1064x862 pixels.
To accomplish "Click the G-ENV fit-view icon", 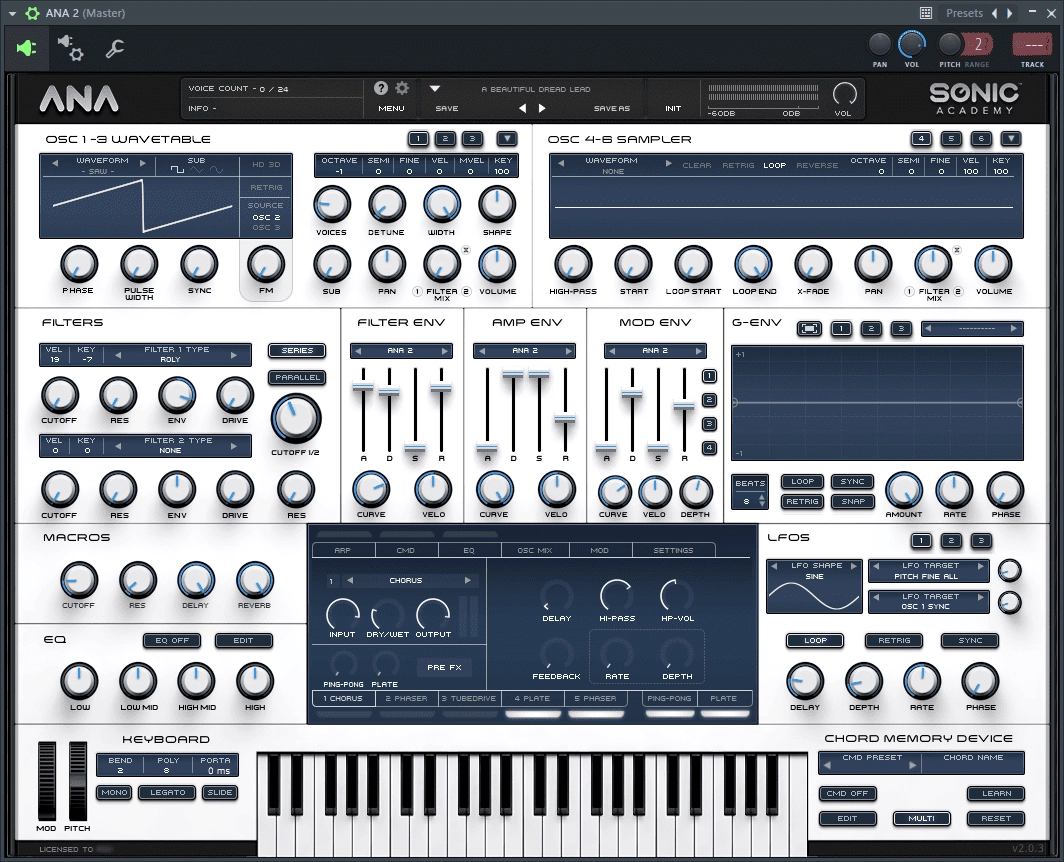I will click(809, 329).
